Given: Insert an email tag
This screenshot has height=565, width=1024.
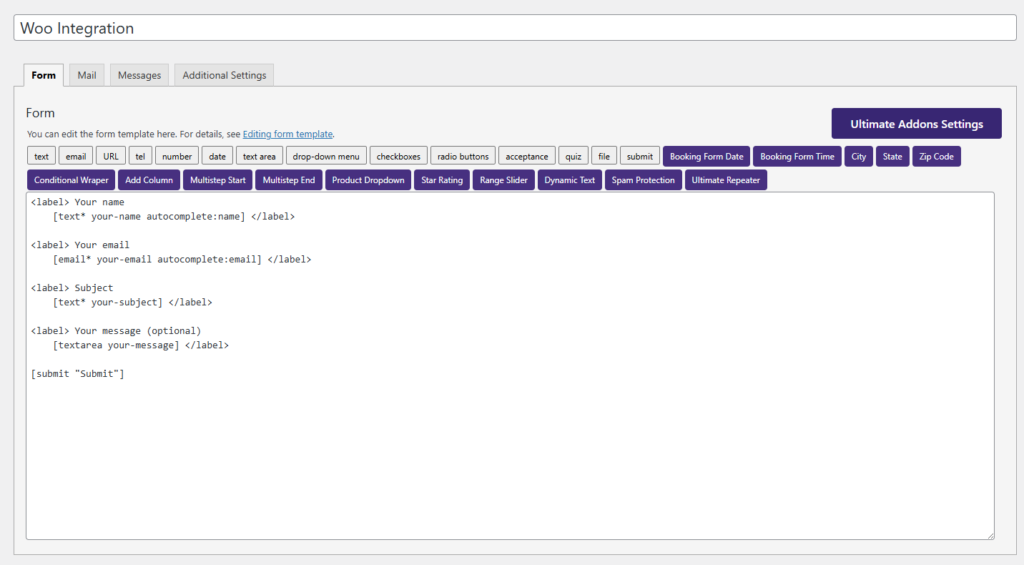Looking at the screenshot, I should click(x=76, y=156).
